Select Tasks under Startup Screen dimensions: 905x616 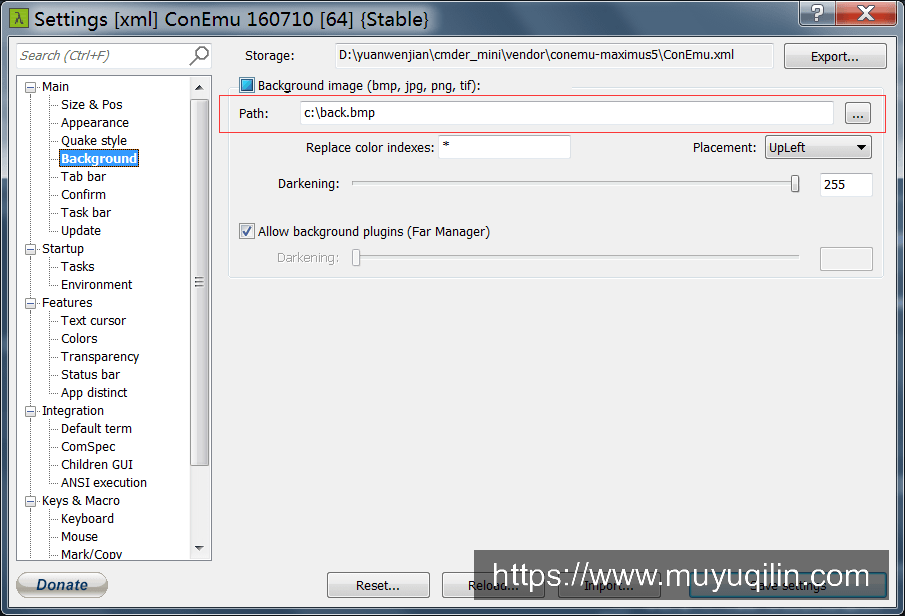(77, 267)
